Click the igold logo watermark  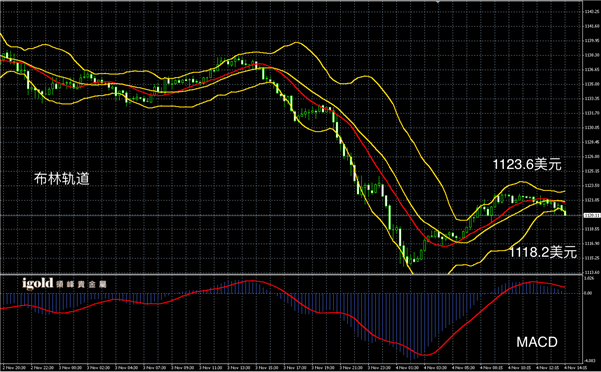click(x=64, y=284)
